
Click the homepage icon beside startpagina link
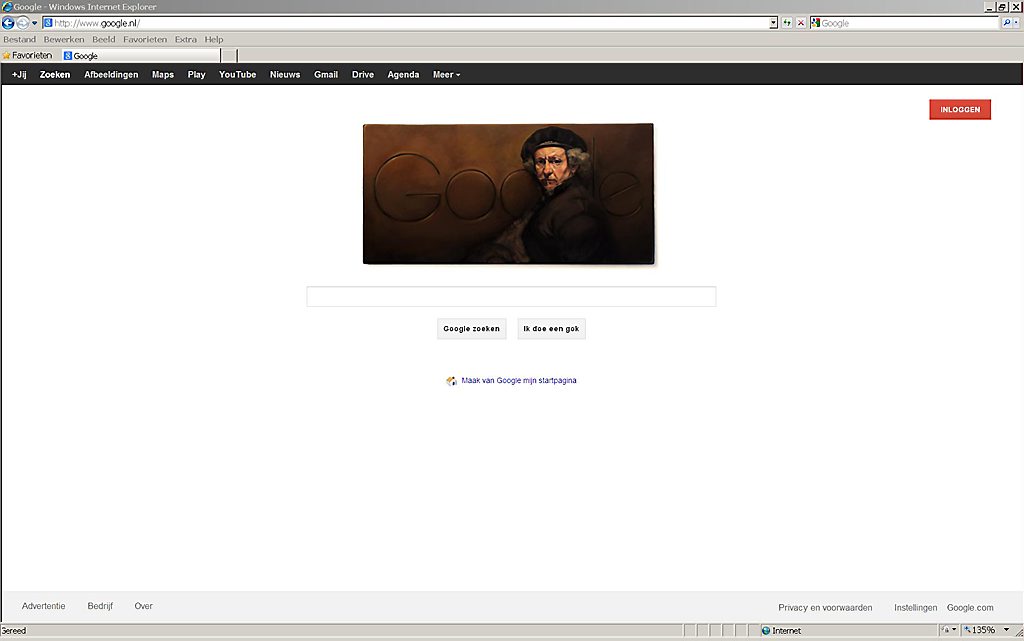click(451, 381)
